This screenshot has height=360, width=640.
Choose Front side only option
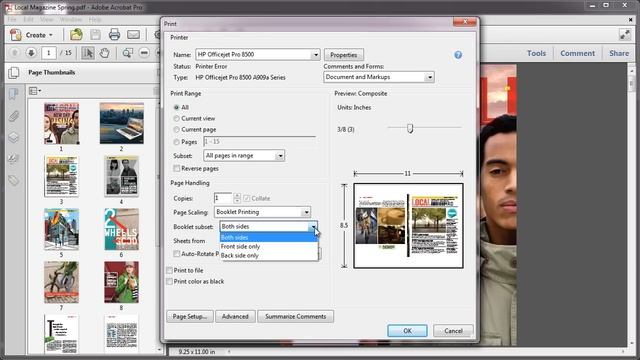[269, 247]
